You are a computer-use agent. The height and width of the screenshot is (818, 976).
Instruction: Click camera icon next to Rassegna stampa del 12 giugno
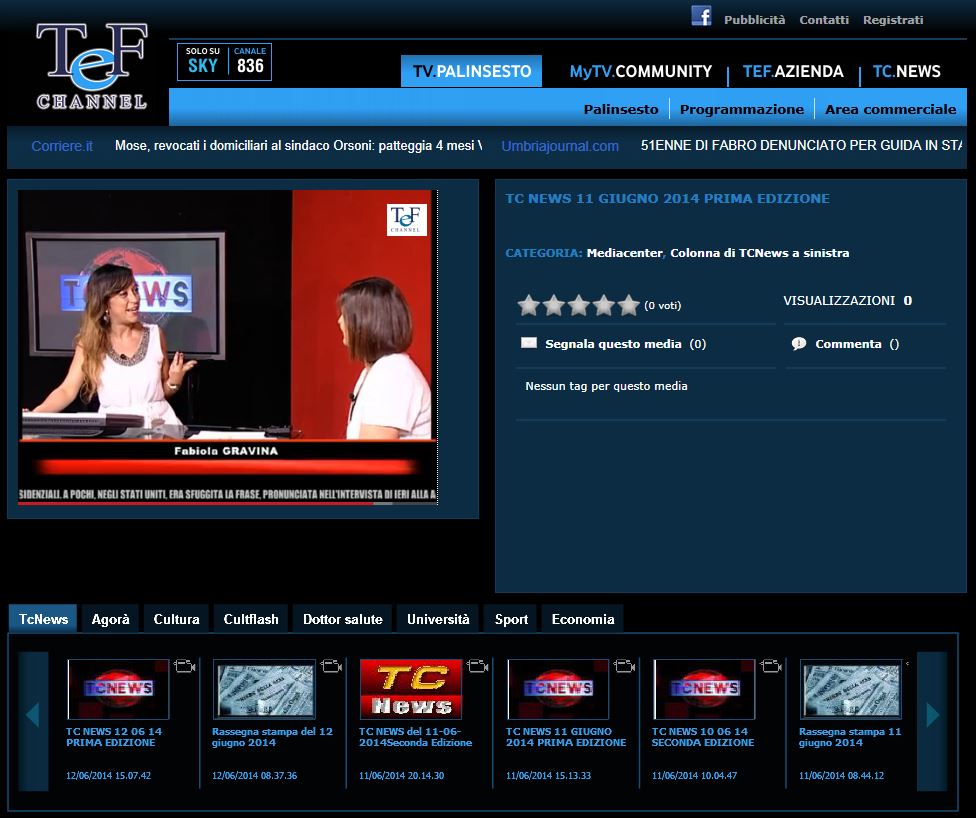(x=331, y=666)
